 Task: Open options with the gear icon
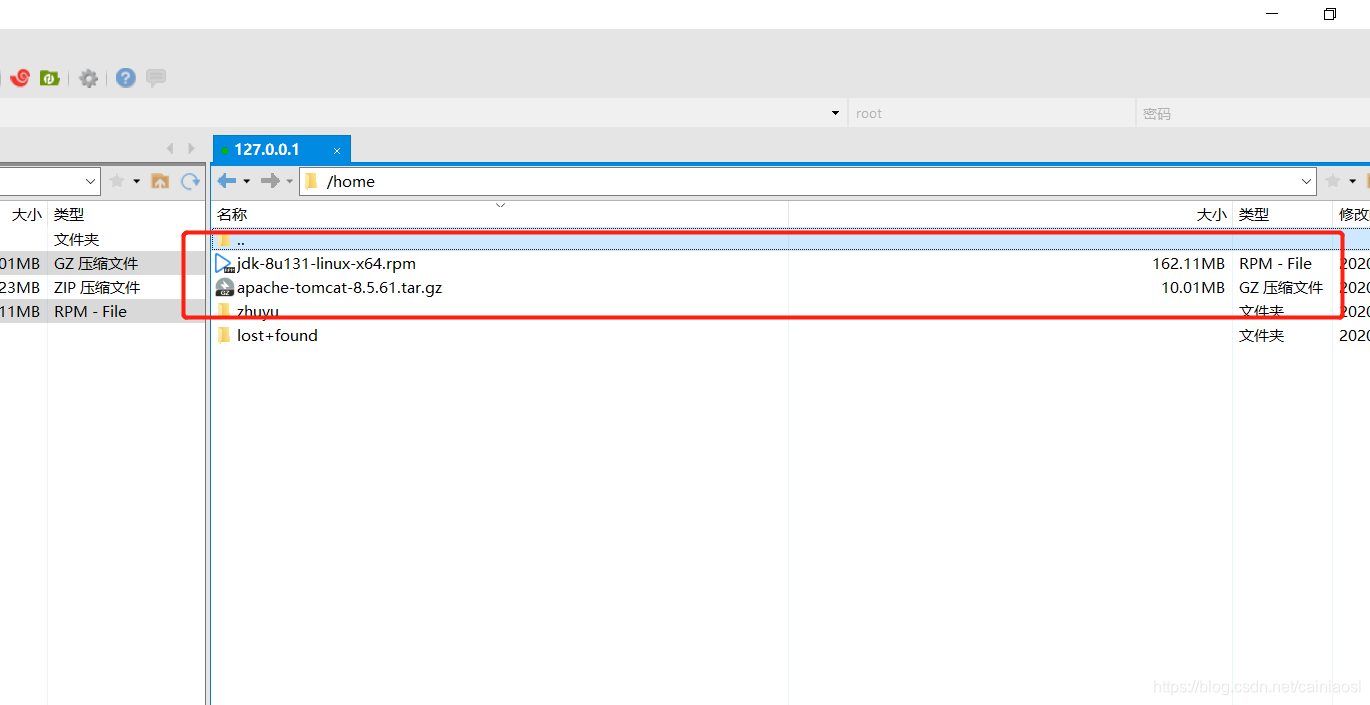click(x=89, y=78)
